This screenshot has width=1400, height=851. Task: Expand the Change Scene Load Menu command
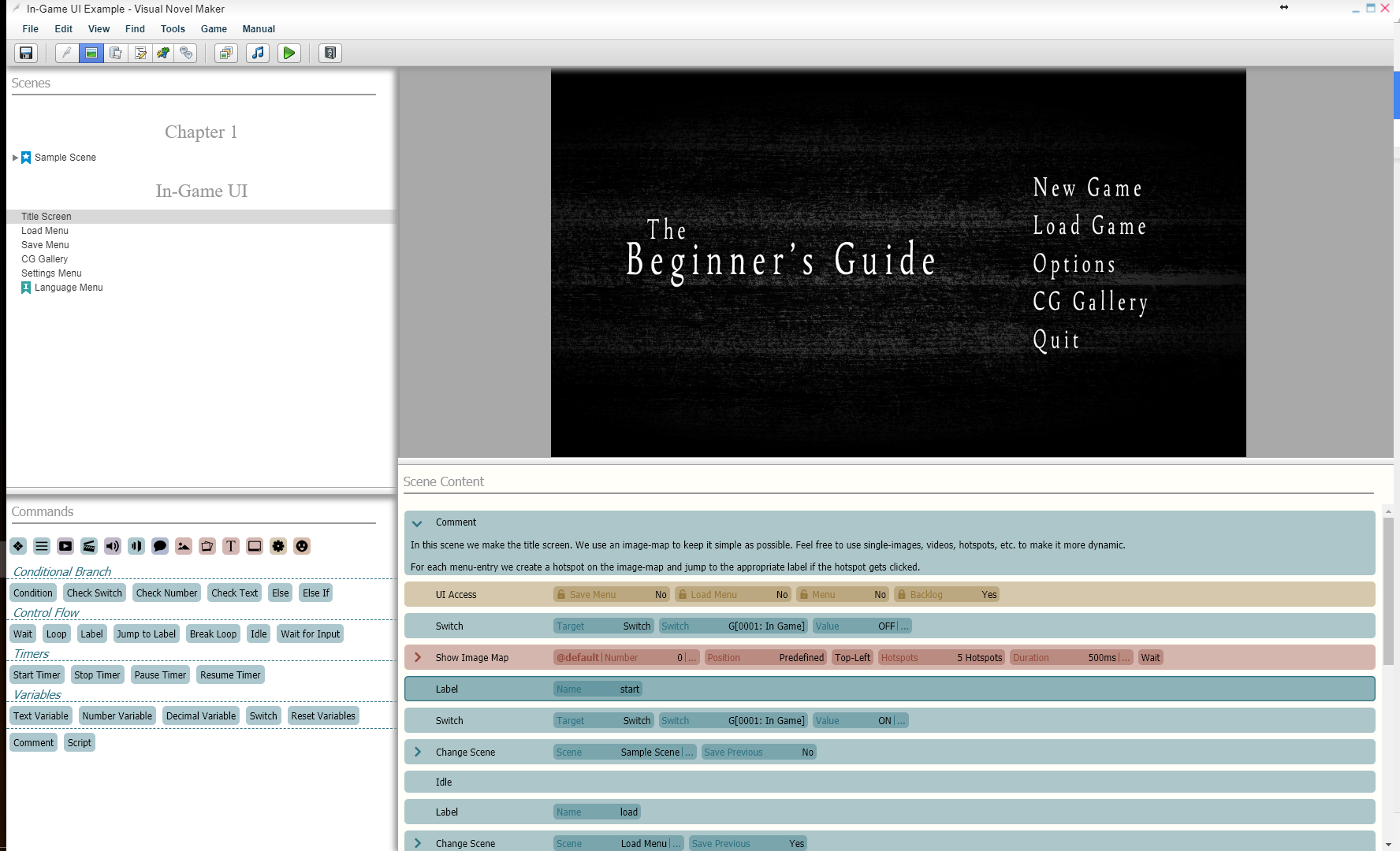tap(418, 843)
